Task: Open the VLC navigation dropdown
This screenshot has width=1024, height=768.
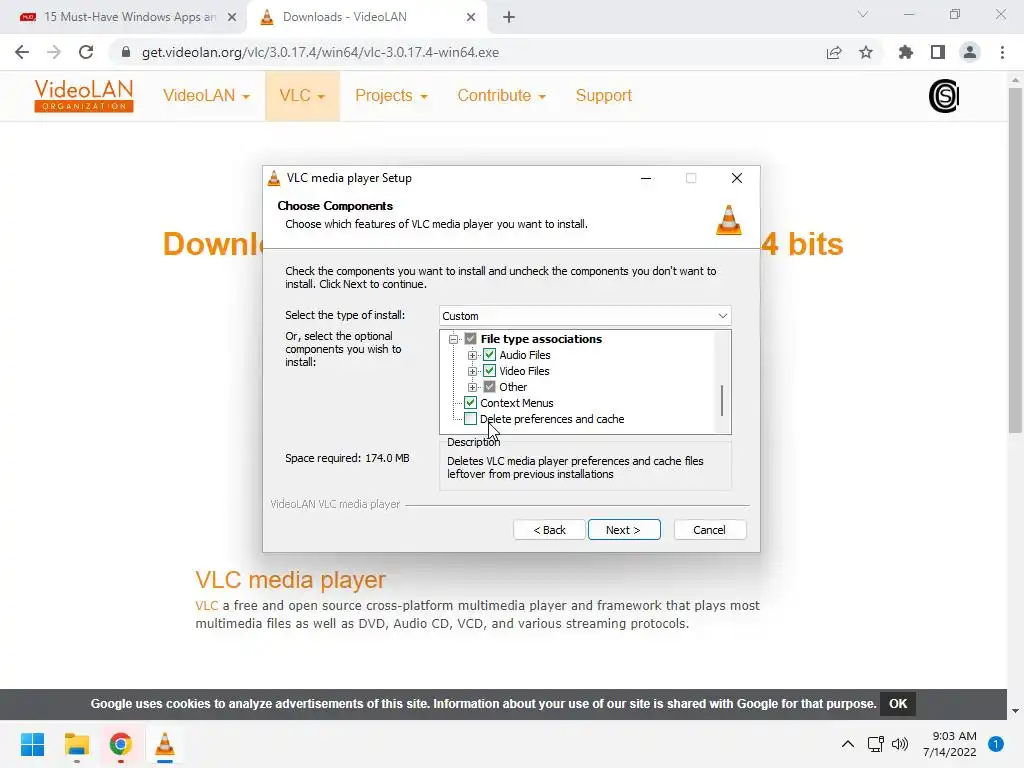Action: (x=302, y=96)
